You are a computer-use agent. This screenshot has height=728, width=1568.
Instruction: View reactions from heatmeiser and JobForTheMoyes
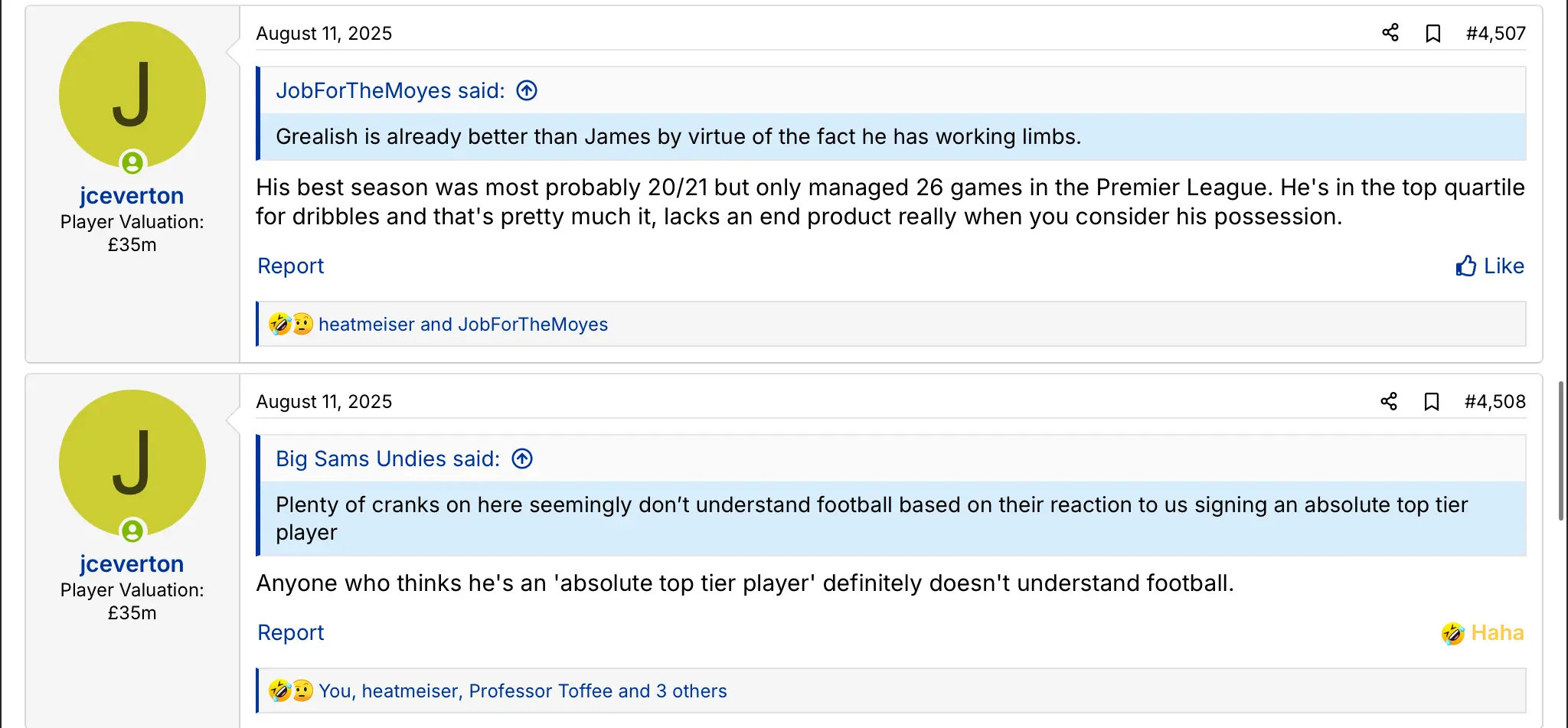(x=462, y=325)
